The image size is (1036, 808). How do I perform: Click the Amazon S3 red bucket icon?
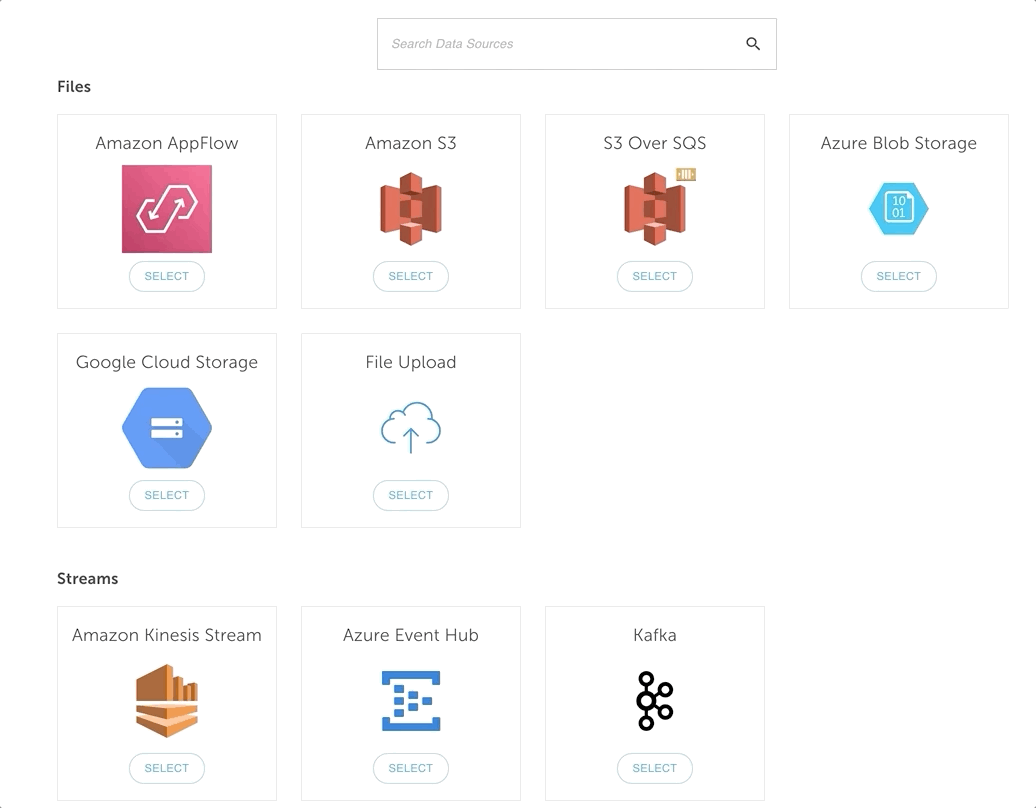[410, 209]
